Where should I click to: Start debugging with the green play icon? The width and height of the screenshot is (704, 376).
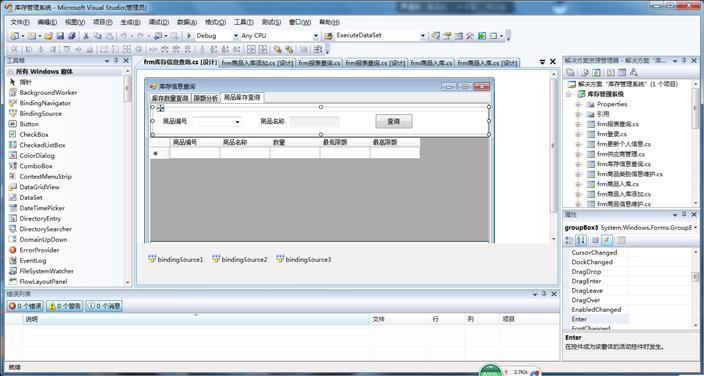click(x=189, y=36)
